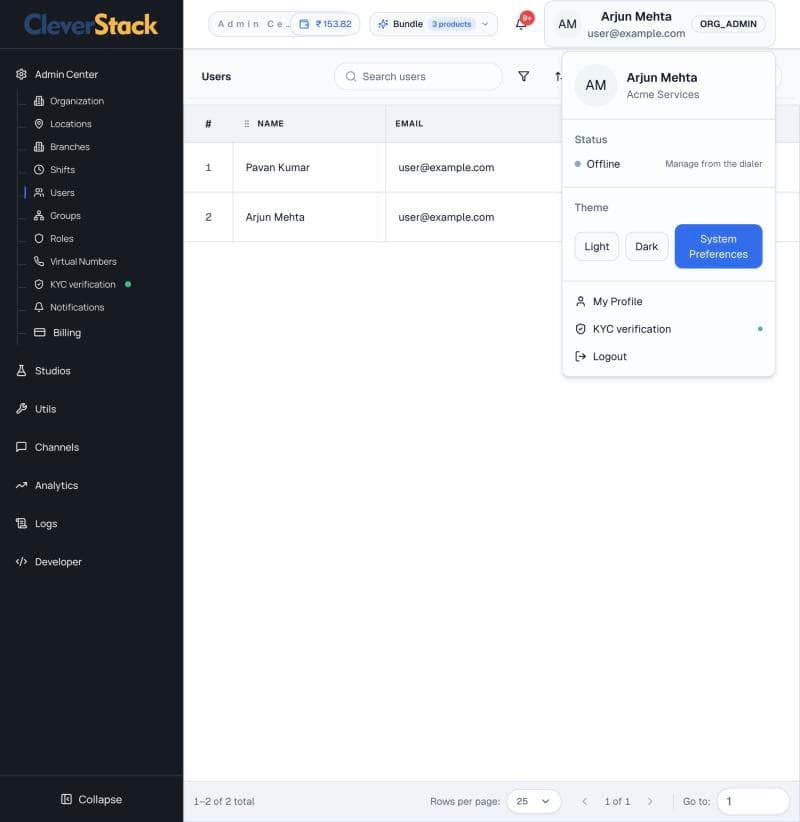Click the green status dot beside KYC verification in sidebar
Image resolution: width=800 pixels, height=822 pixels.
pos(128,284)
